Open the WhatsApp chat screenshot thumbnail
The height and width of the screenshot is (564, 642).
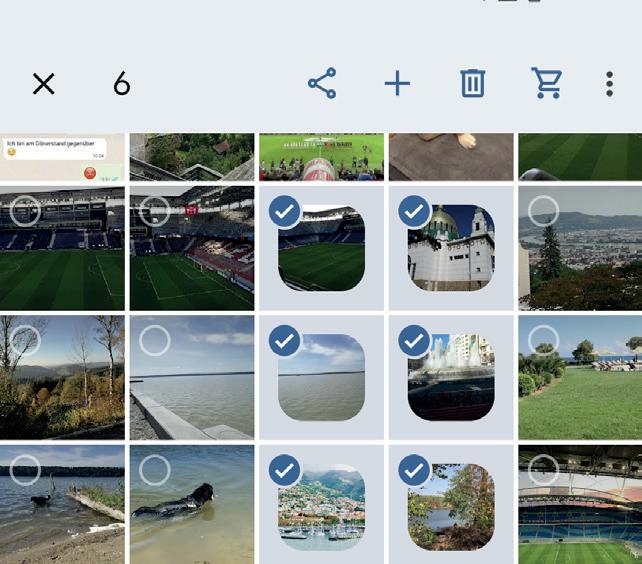[62, 157]
